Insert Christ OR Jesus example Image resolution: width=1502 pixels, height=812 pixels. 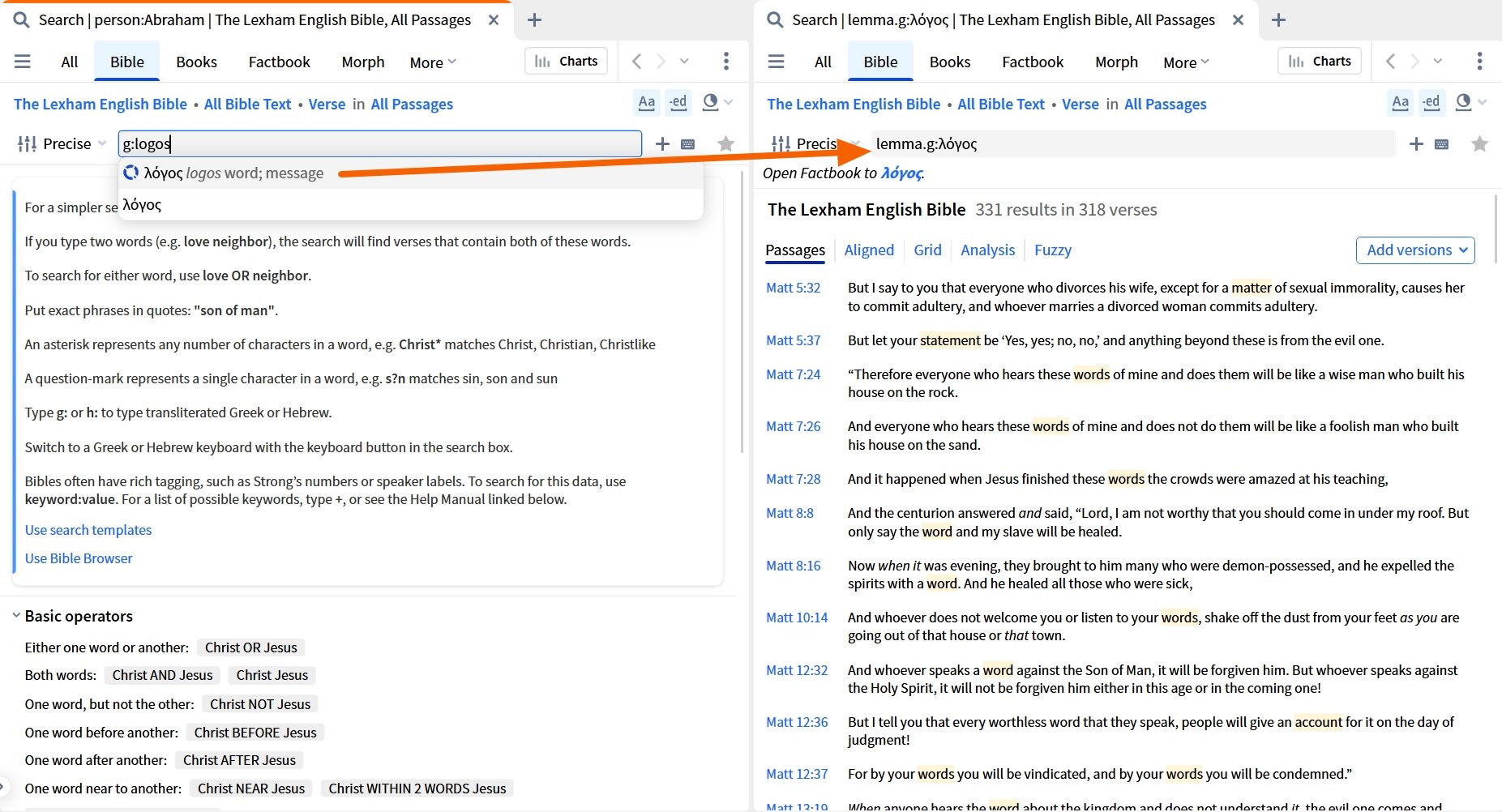(x=251, y=647)
